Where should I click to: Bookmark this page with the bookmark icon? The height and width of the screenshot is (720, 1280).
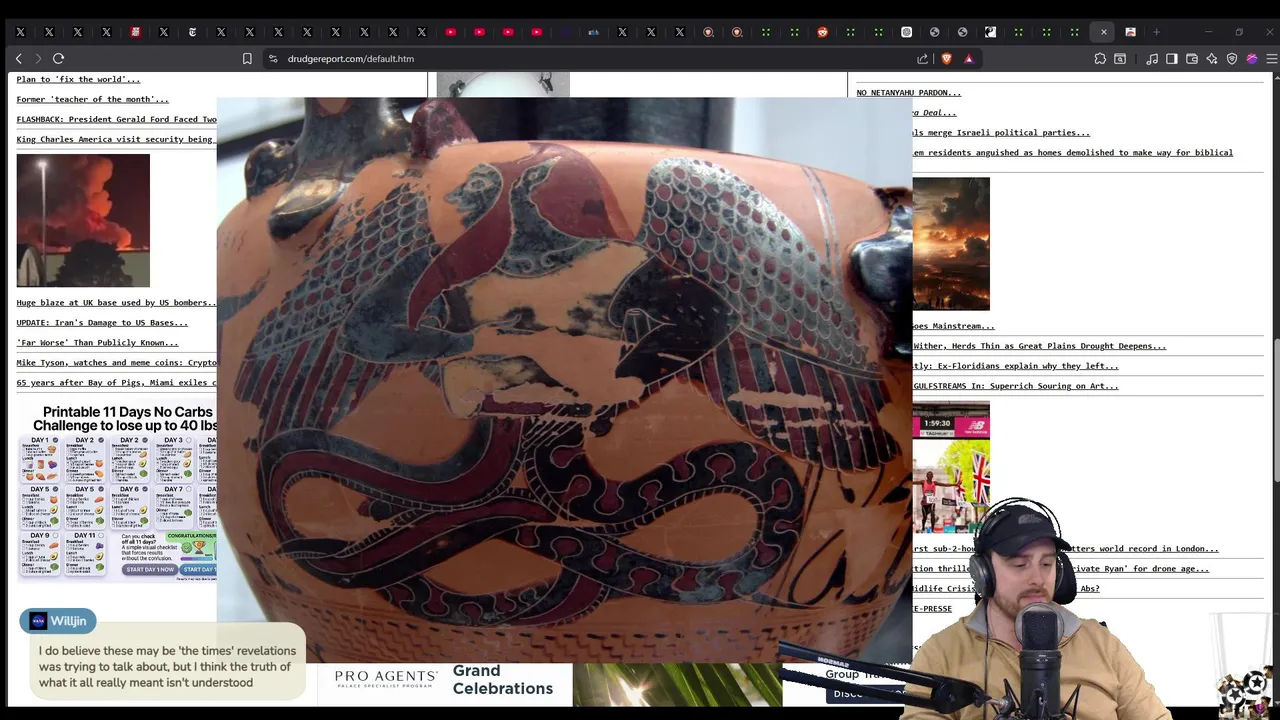click(x=247, y=59)
